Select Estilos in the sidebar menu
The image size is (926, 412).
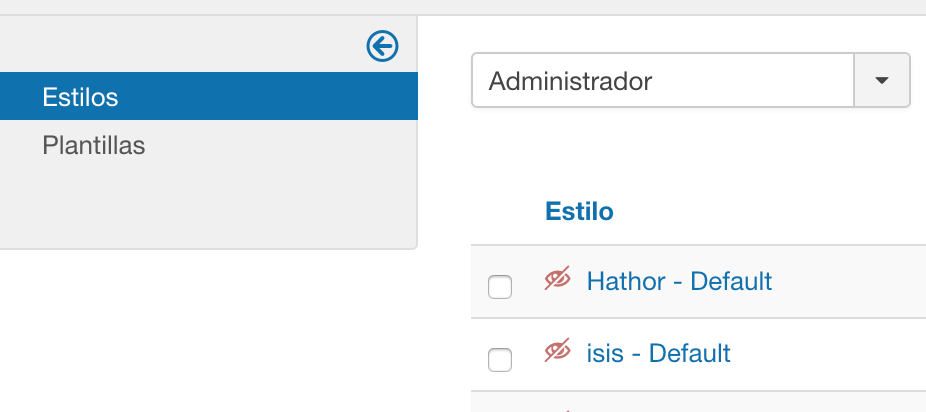(80, 97)
